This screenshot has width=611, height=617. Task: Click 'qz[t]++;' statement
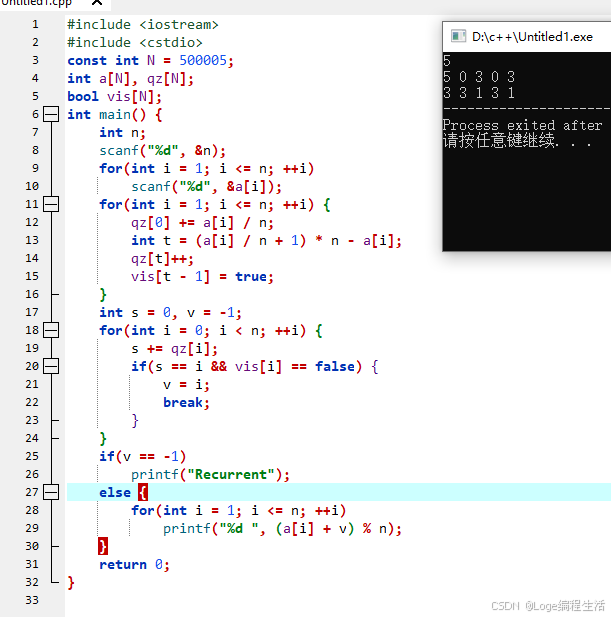point(162,259)
